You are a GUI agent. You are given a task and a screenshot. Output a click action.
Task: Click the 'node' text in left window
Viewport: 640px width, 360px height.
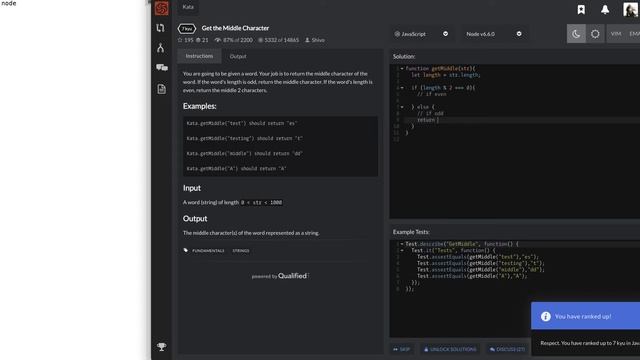tap(9, 3)
